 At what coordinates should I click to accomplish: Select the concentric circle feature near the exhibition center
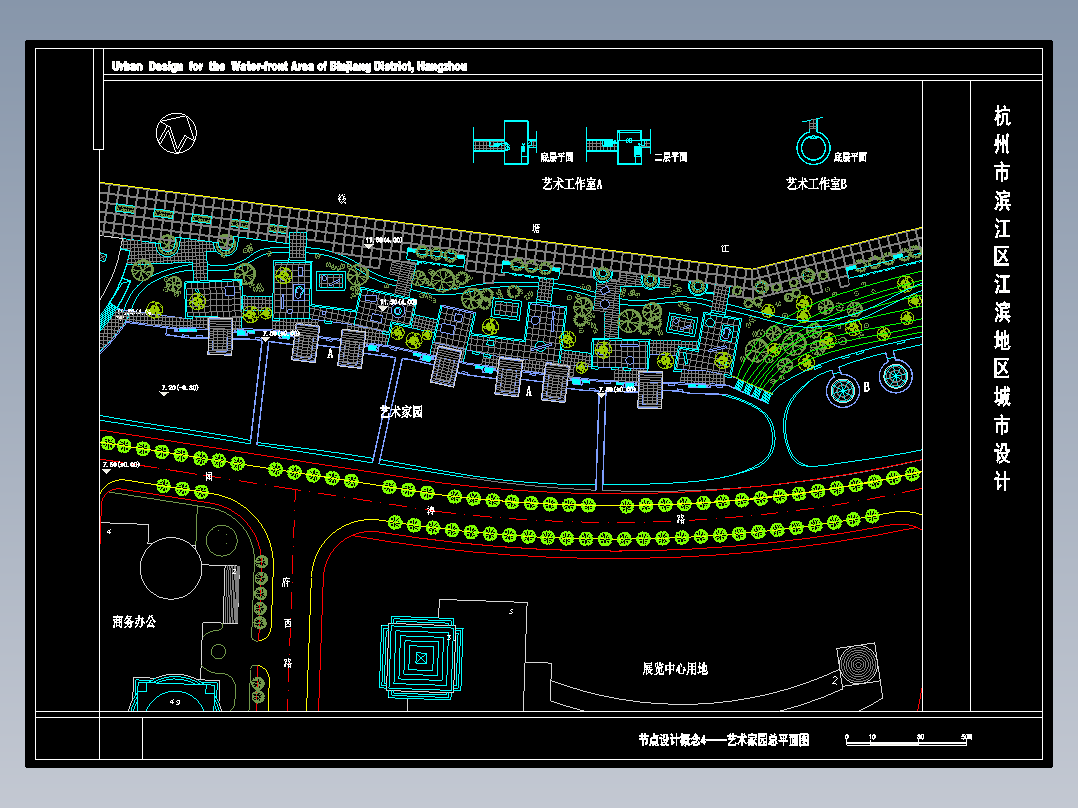pyautogui.click(x=859, y=664)
